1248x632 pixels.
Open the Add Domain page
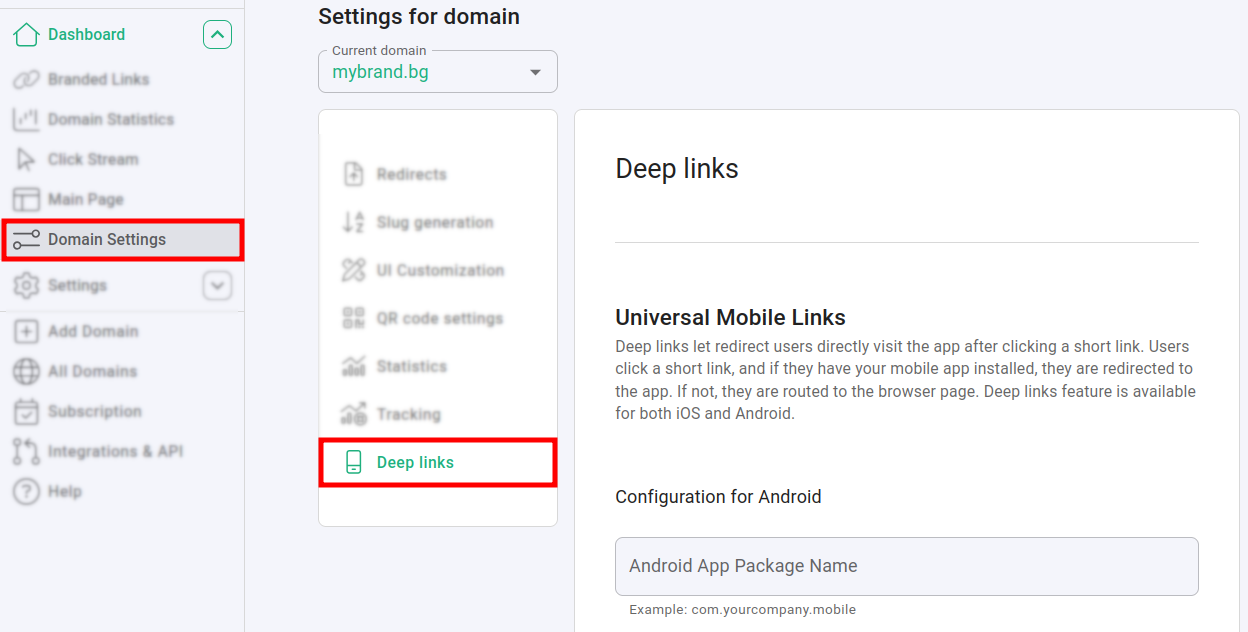click(x=93, y=332)
